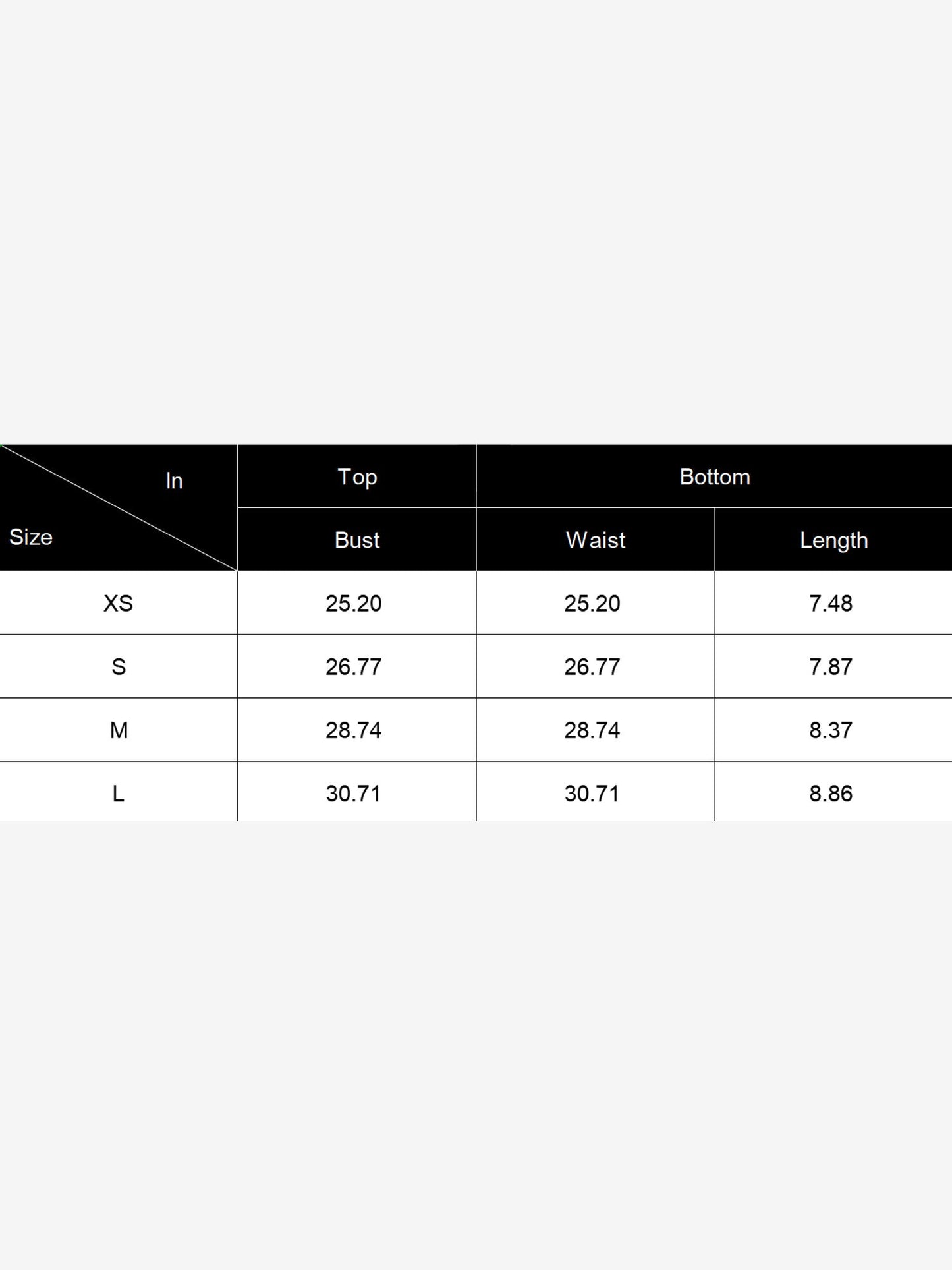The image size is (952, 1270).
Task: Click S length value 7.87
Action: coord(831,666)
